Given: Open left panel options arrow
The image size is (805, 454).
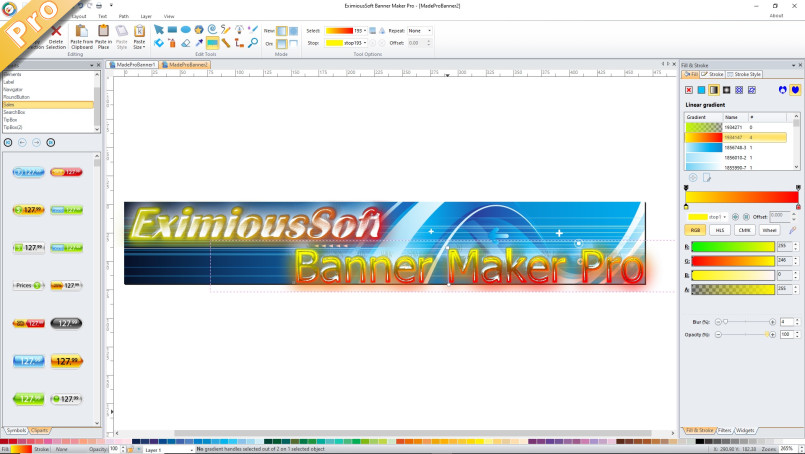Looking at the screenshot, I should 91,65.
